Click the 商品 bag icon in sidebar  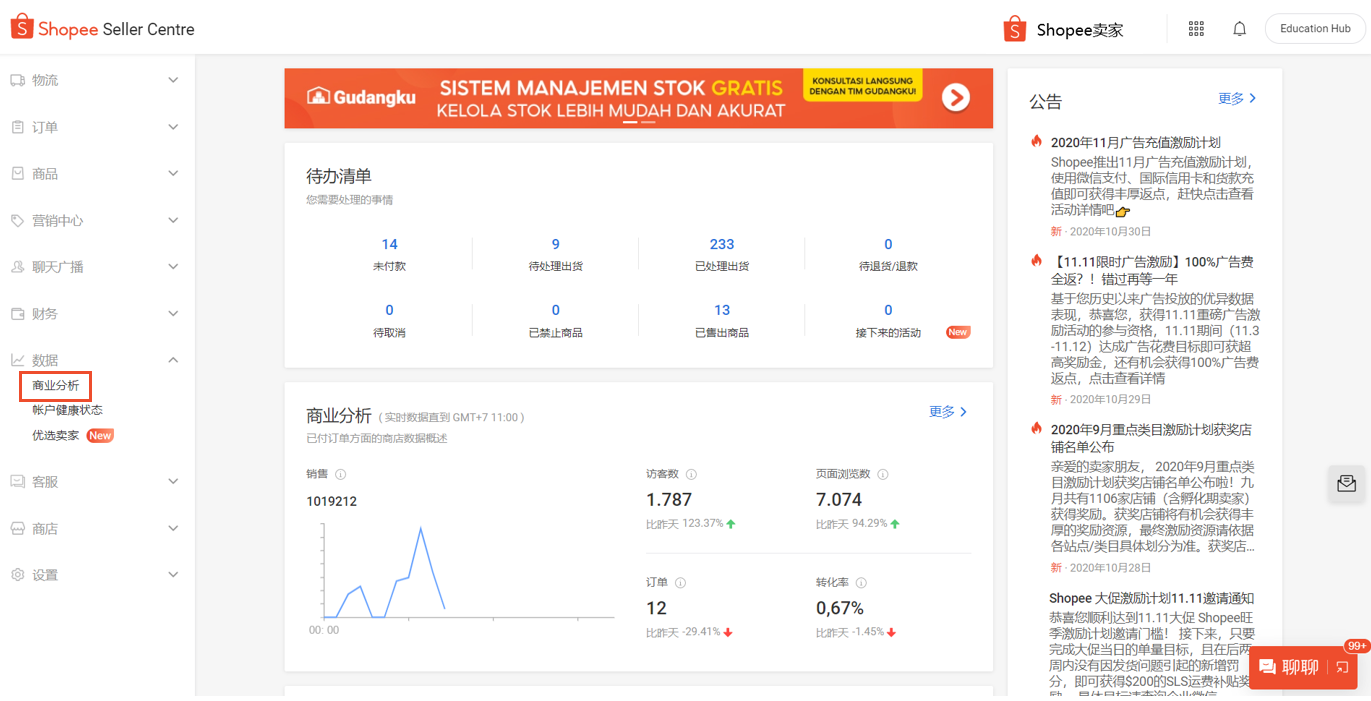(17, 174)
